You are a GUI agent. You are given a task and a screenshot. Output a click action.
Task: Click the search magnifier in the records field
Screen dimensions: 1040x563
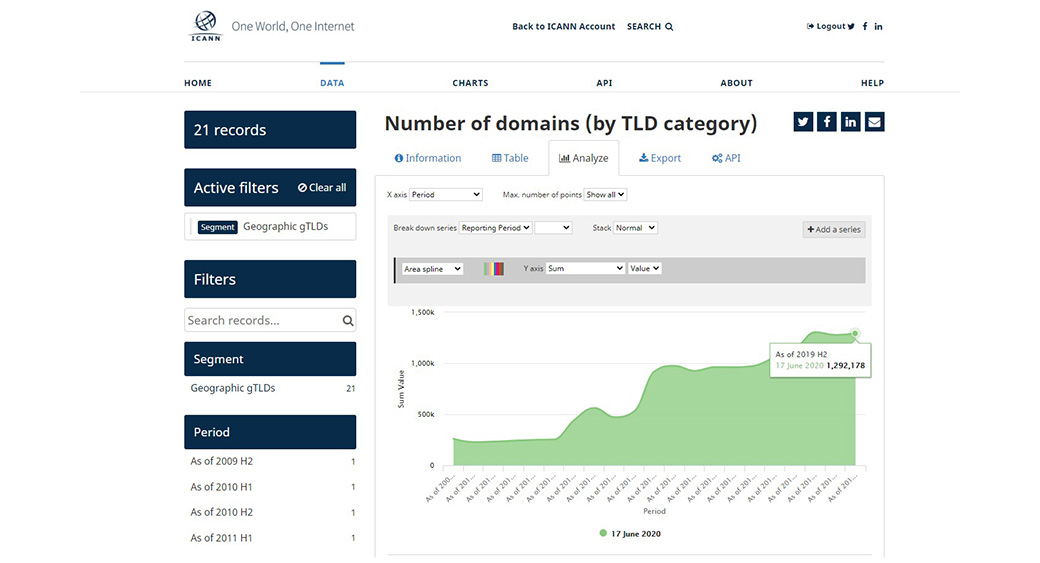point(348,321)
